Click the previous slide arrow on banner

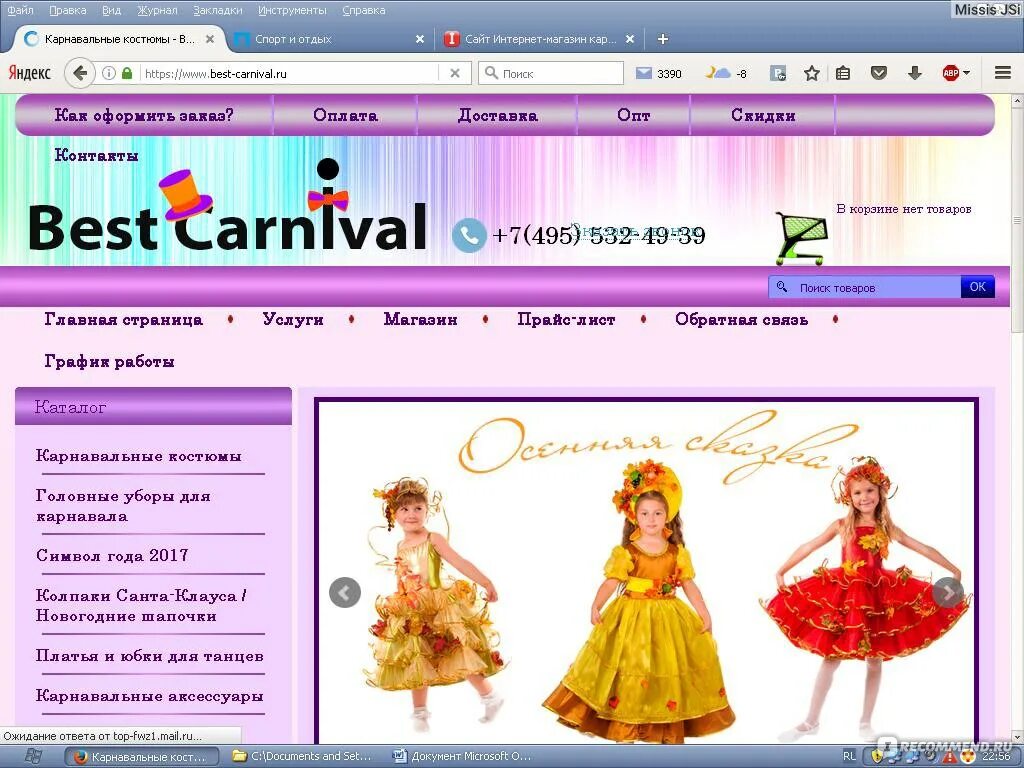tap(345, 593)
